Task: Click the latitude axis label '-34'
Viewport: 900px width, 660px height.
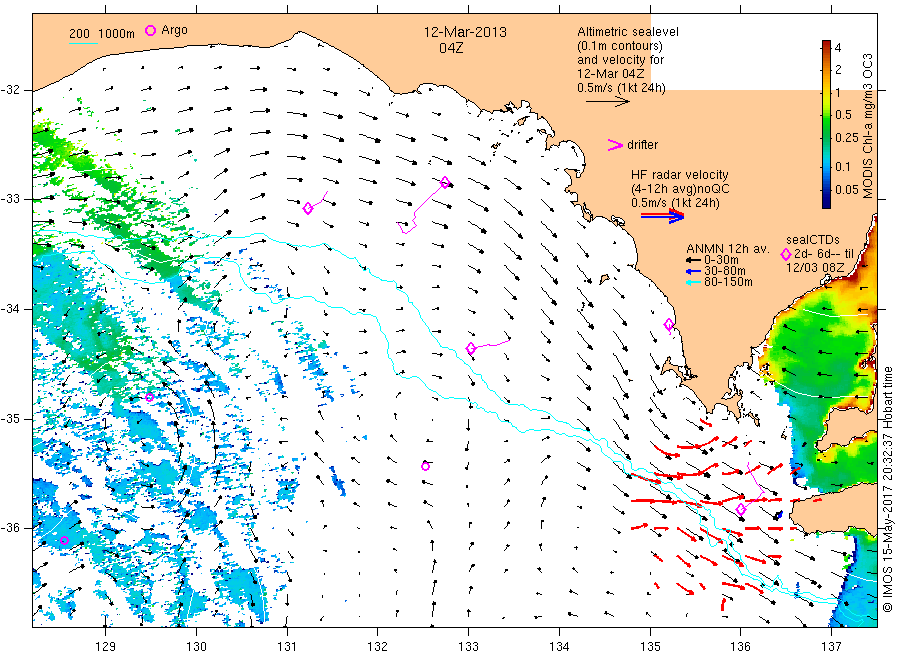Action: [10, 309]
